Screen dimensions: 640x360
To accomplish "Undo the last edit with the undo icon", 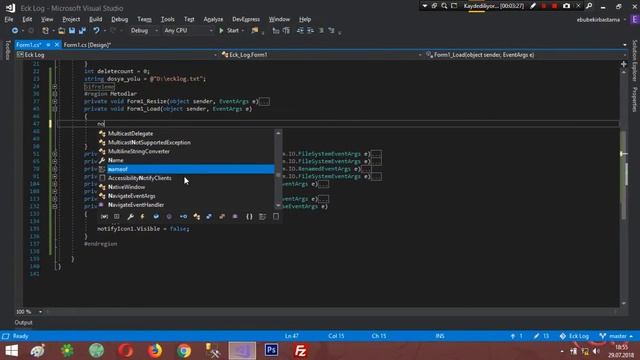I will tap(96, 31).
